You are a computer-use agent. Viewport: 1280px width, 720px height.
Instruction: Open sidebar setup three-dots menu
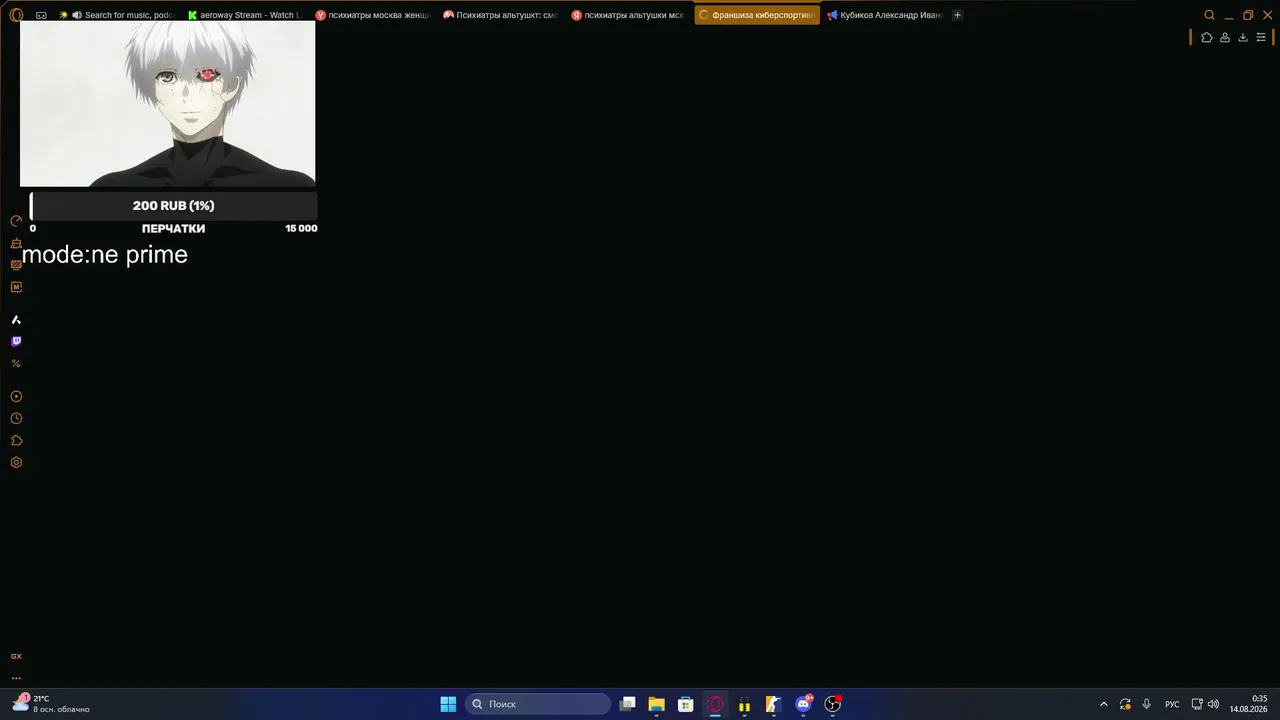point(16,678)
